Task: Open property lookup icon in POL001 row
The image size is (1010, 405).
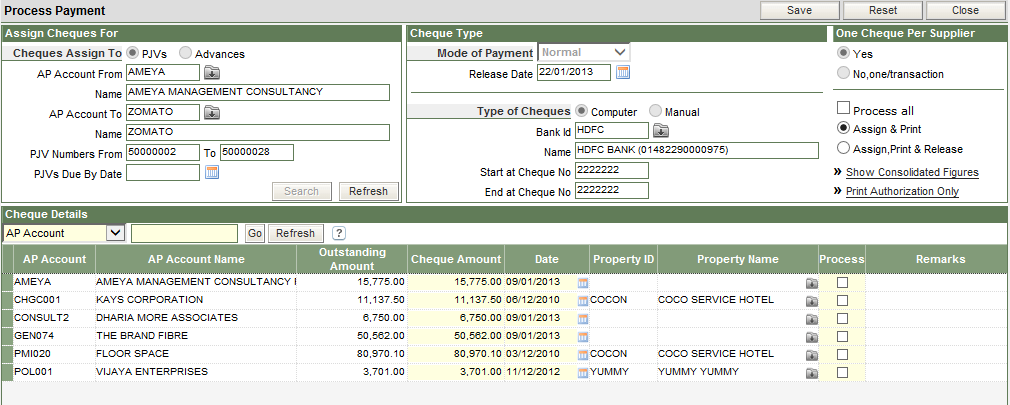Action: pos(811,372)
